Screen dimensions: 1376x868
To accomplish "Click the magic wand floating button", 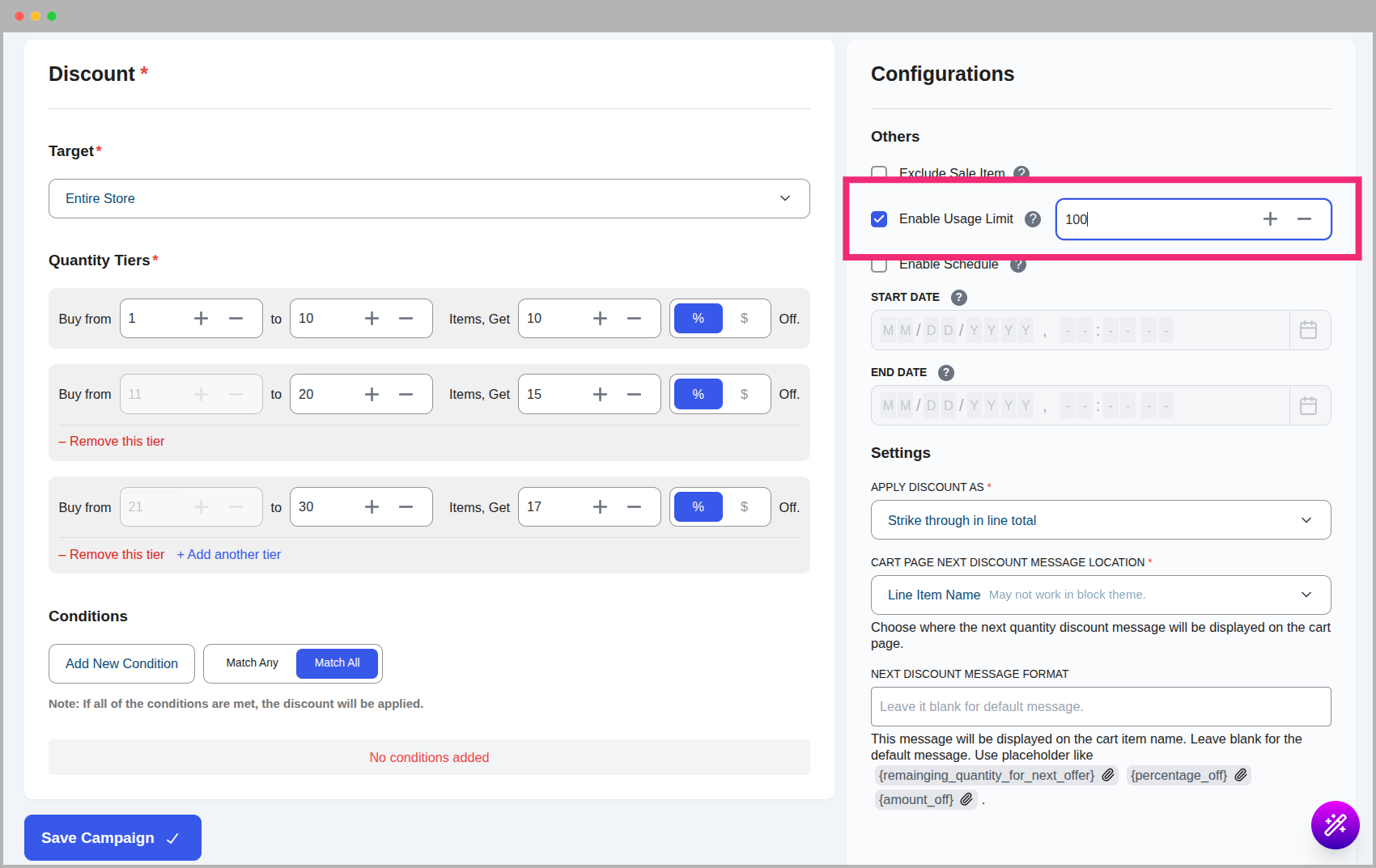I will tap(1335, 824).
